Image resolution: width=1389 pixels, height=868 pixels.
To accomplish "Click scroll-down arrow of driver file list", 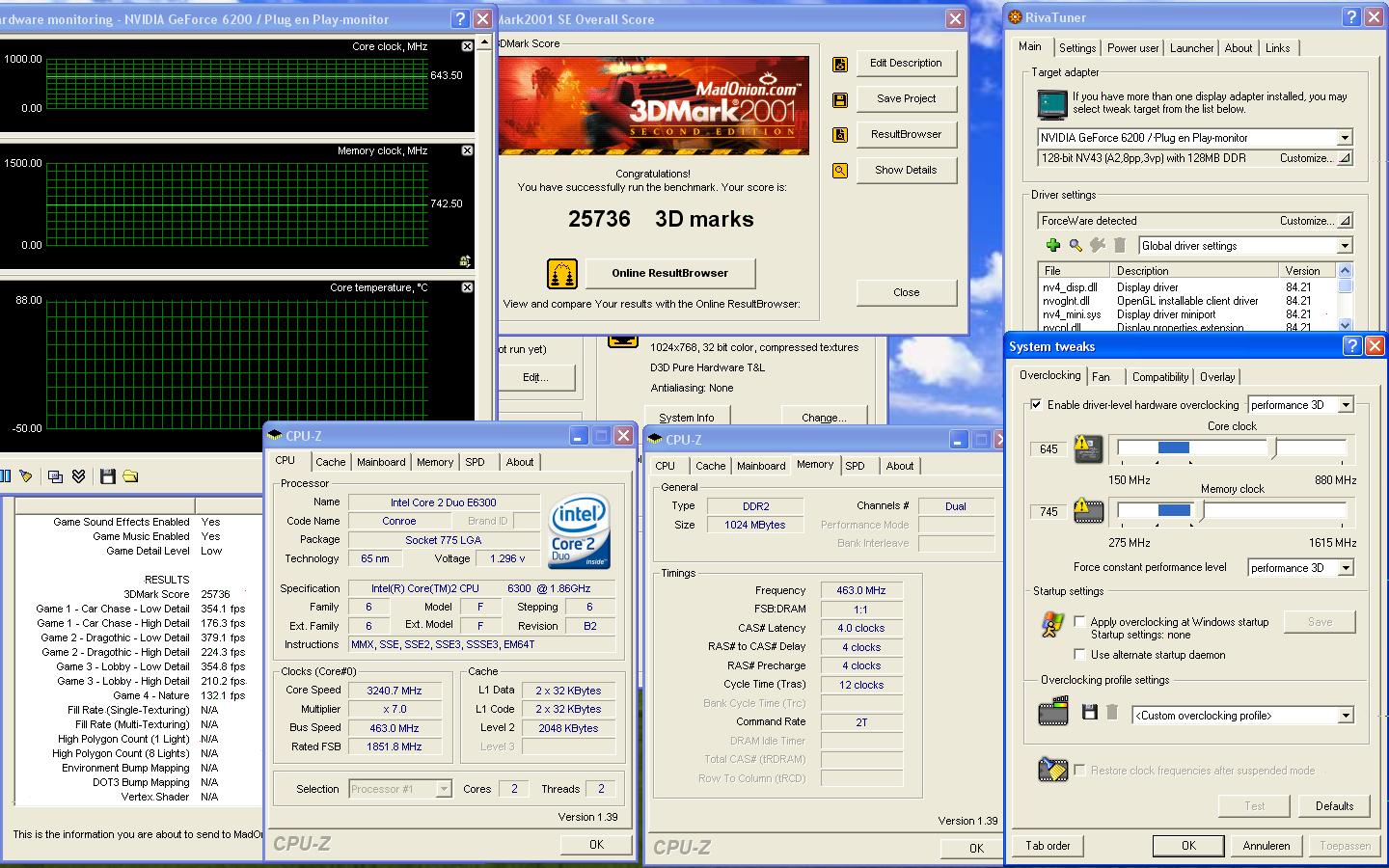I will (1346, 325).
